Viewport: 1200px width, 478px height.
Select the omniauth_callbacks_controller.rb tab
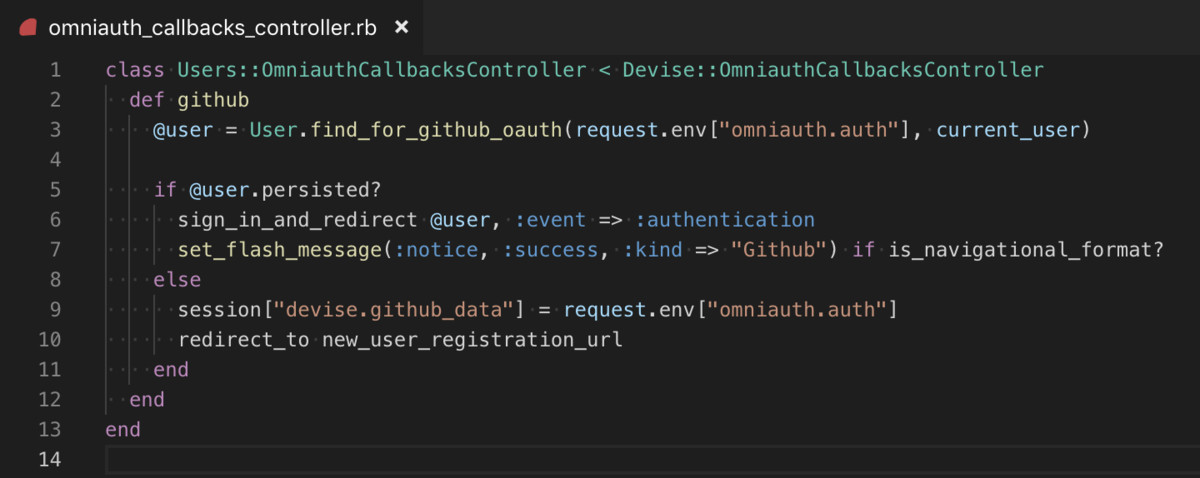(x=212, y=27)
